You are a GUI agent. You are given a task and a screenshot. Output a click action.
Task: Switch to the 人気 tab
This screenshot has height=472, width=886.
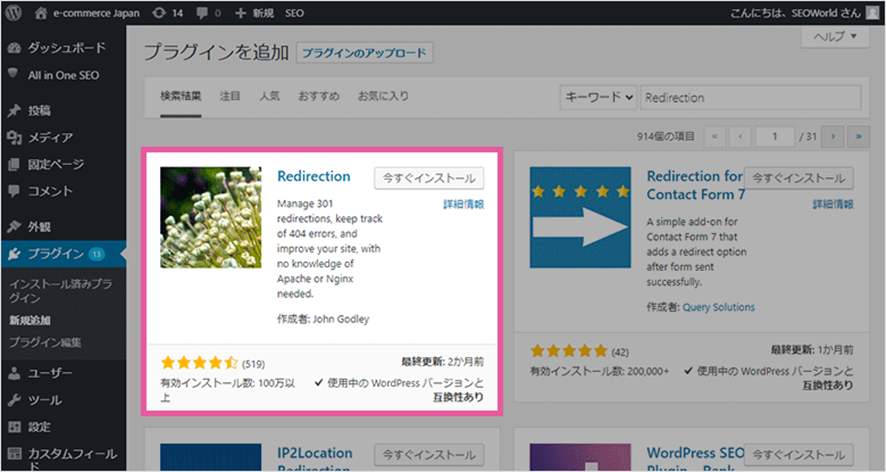point(270,96)
